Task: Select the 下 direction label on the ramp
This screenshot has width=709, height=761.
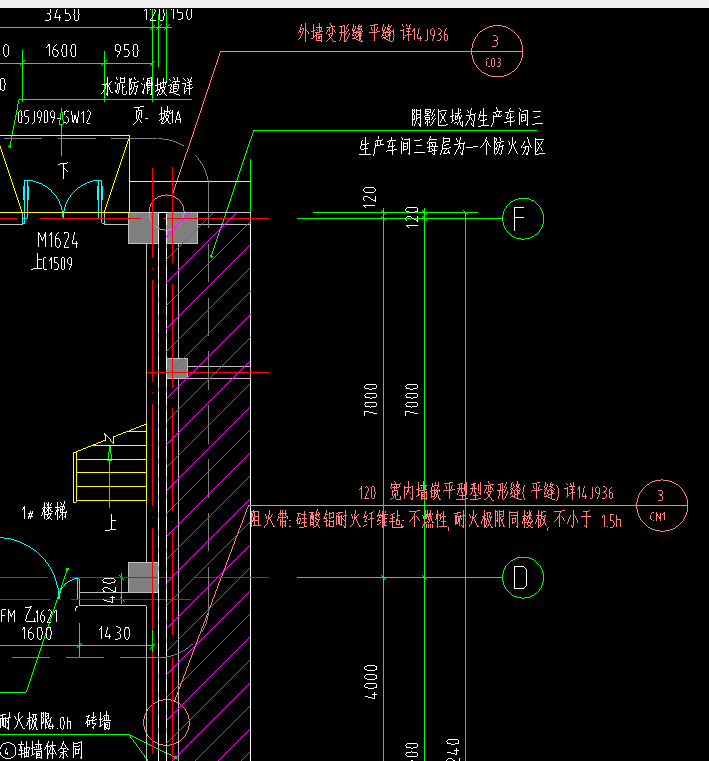Action: [64, 171]
